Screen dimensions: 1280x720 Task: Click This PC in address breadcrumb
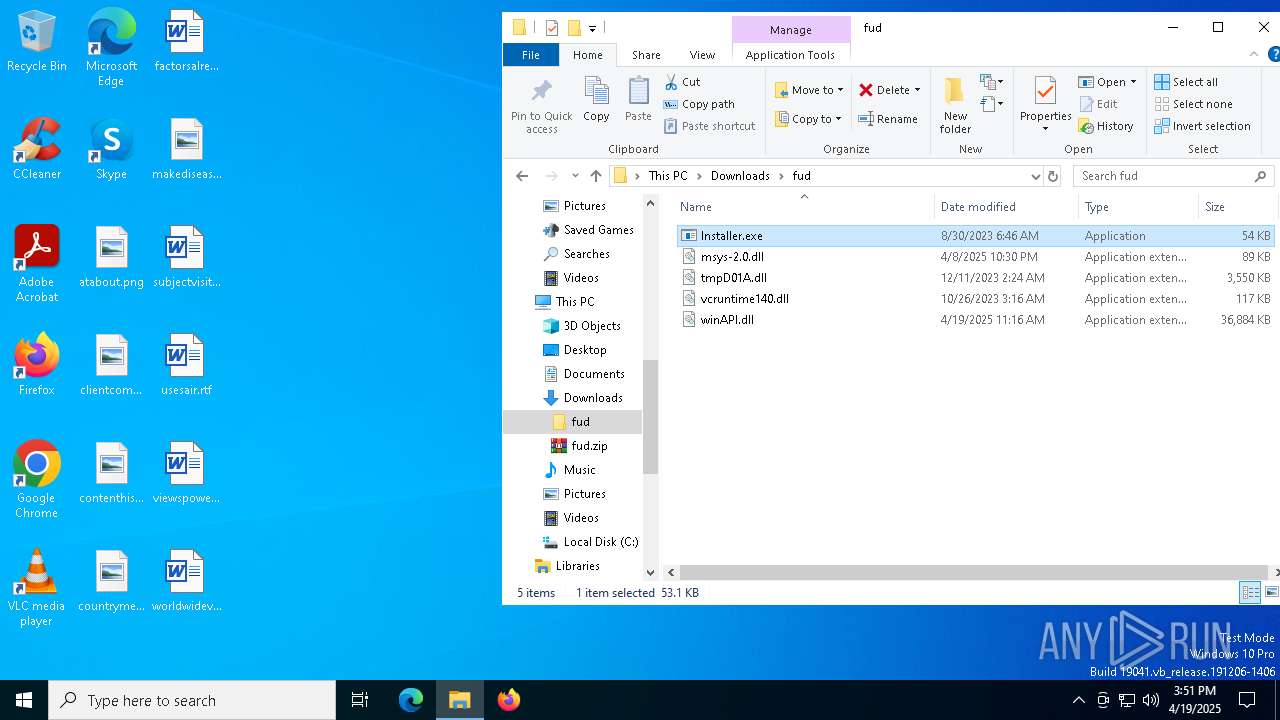(668, 176)
